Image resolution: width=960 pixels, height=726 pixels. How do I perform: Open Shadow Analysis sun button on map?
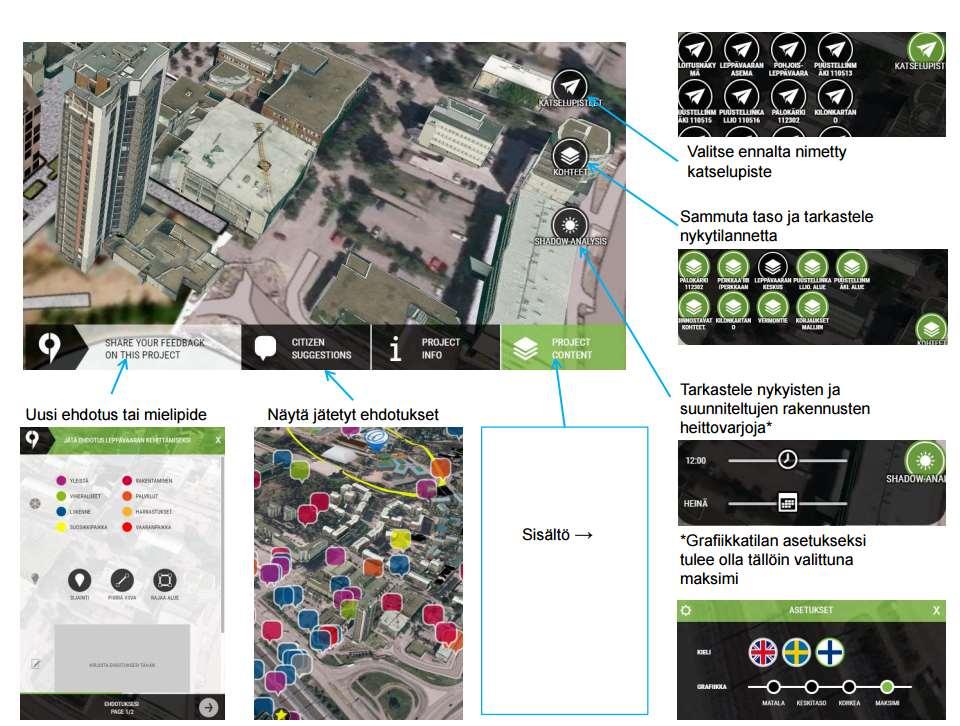coord(569,225)
